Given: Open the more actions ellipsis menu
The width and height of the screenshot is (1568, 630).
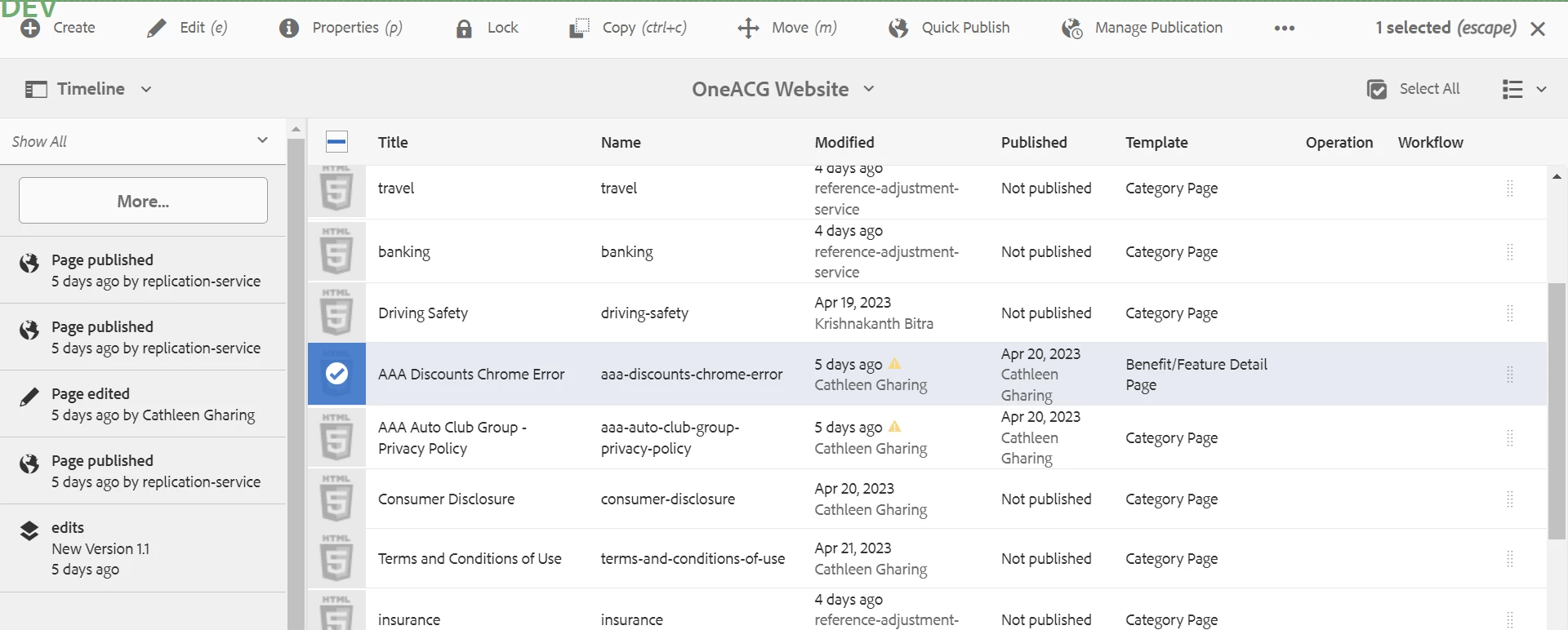Looking at the screenshot, I should pos(1285,29).
